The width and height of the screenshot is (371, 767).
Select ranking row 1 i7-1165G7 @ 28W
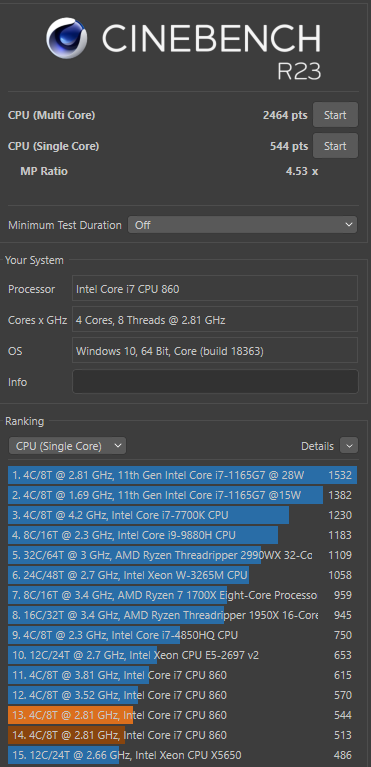[183, 475]
